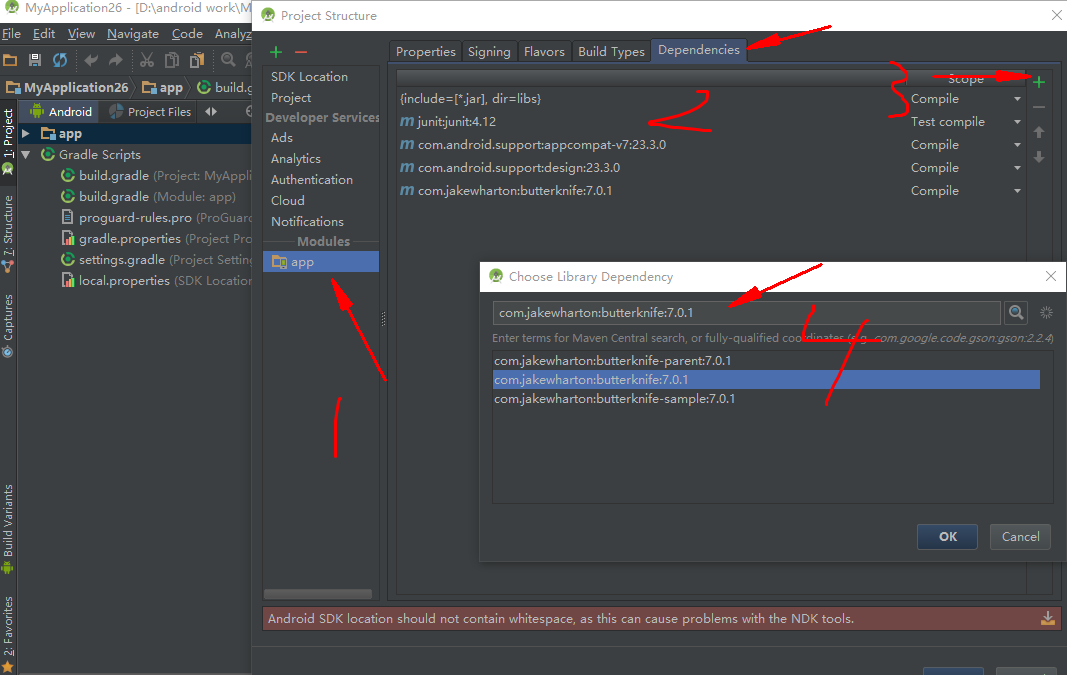
Task: Click MyApplication26 breadcrumb in navigation bar
Action: point(67,87)
